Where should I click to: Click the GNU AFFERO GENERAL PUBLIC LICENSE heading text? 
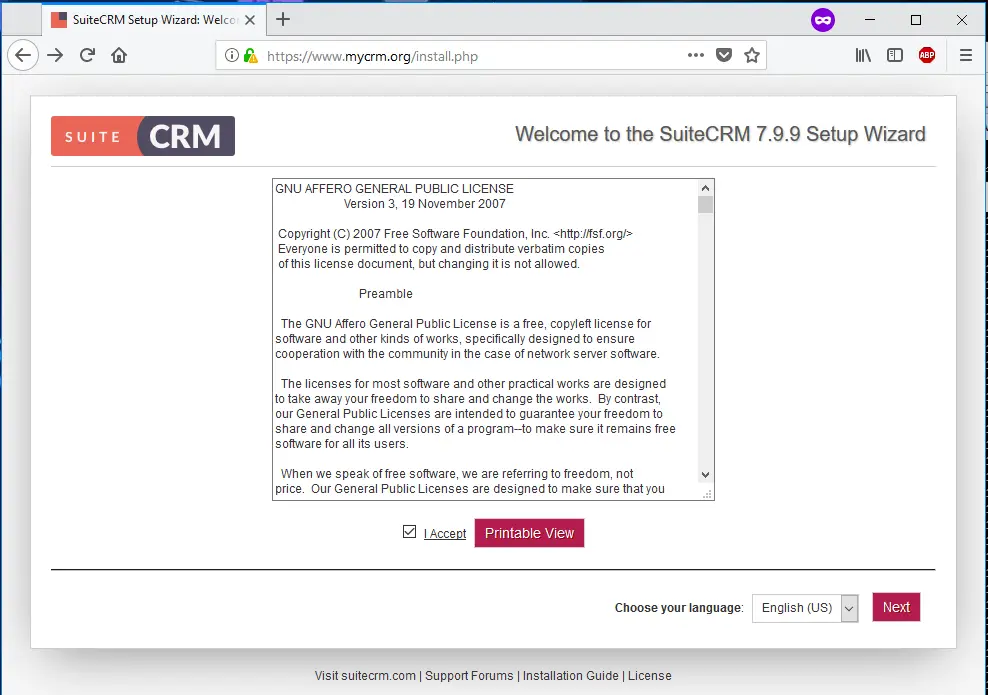[x=394, y=189]
